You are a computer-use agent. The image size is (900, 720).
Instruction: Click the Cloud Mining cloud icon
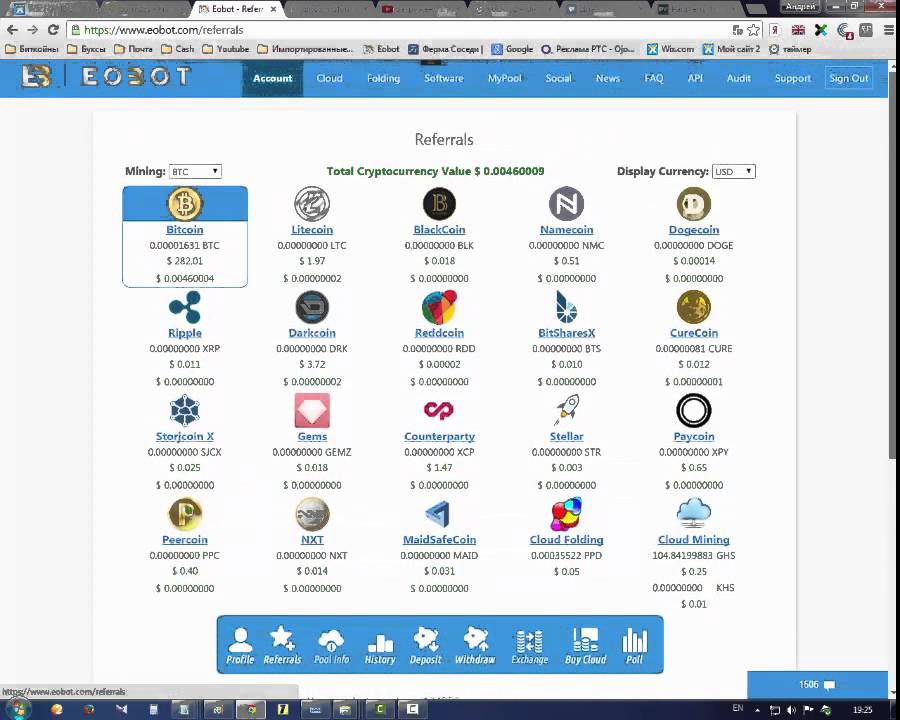[x=694, y=513]
